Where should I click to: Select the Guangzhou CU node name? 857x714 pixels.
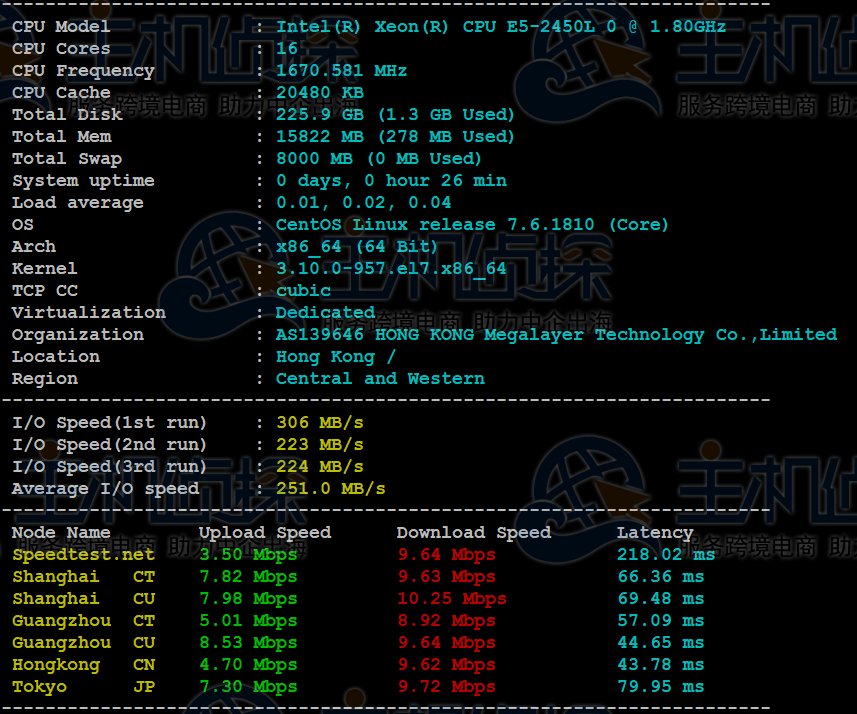pyautogui.click(x=84, y=642)
